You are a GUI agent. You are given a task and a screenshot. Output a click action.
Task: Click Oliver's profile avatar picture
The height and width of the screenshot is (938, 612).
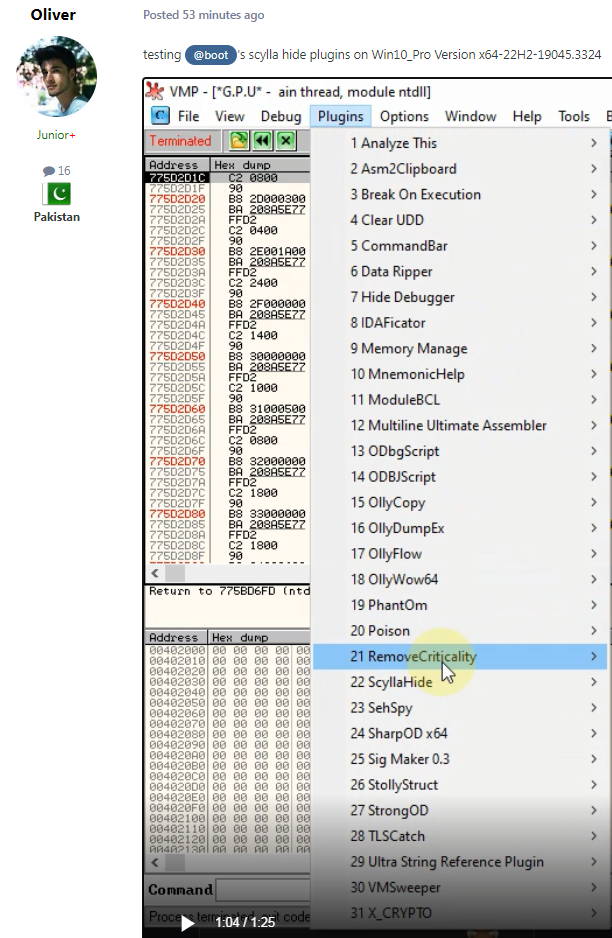[57, 76]
